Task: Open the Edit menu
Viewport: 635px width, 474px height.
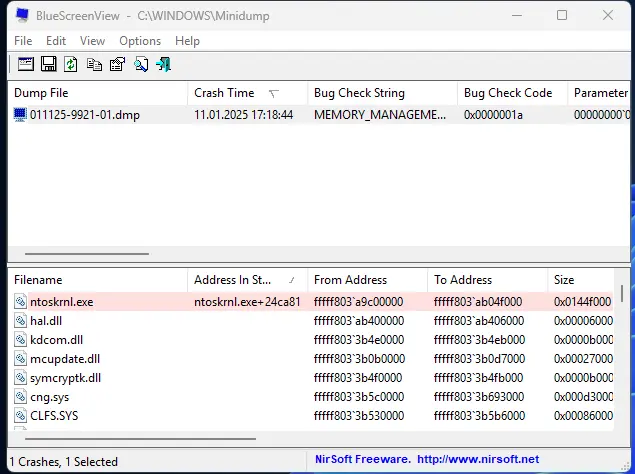Action: click(x=56, y=41)
